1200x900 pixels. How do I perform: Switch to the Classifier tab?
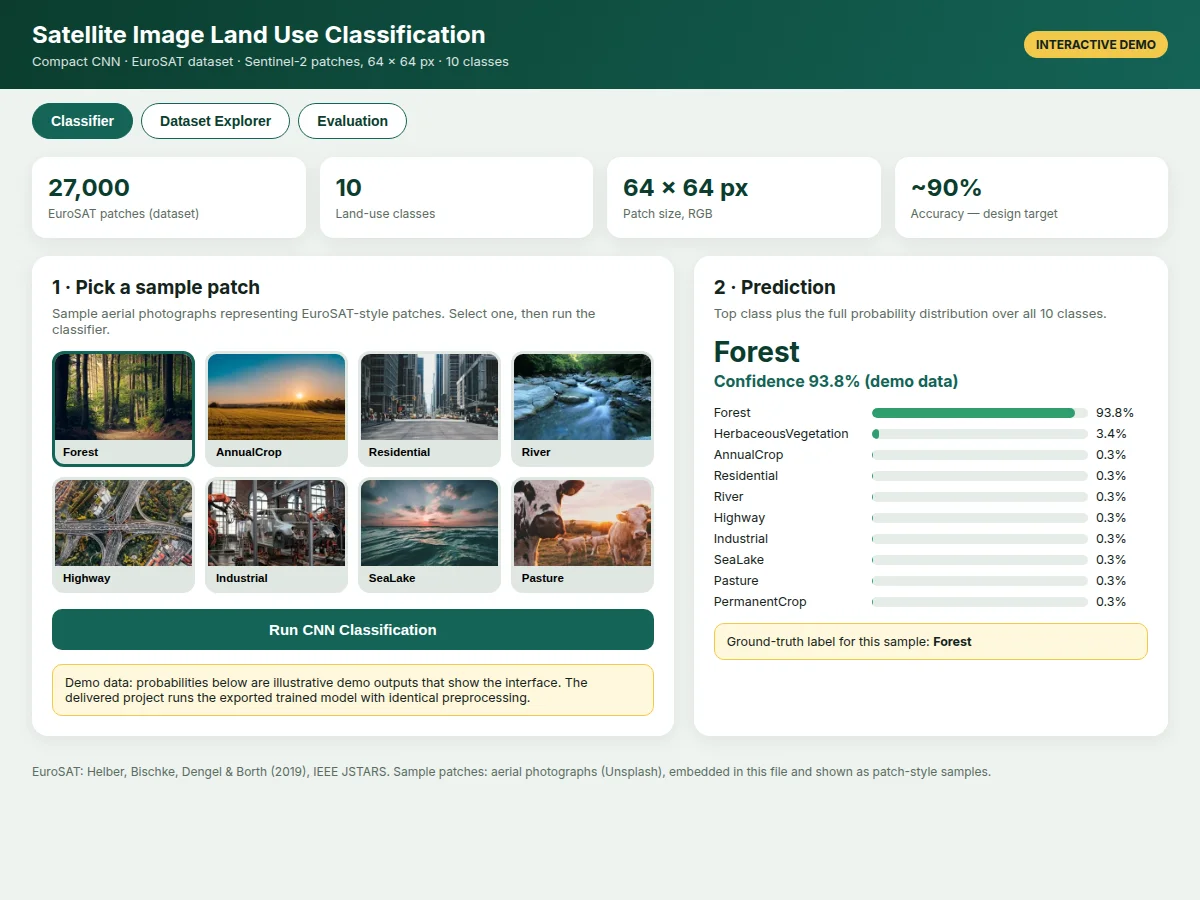82,121
